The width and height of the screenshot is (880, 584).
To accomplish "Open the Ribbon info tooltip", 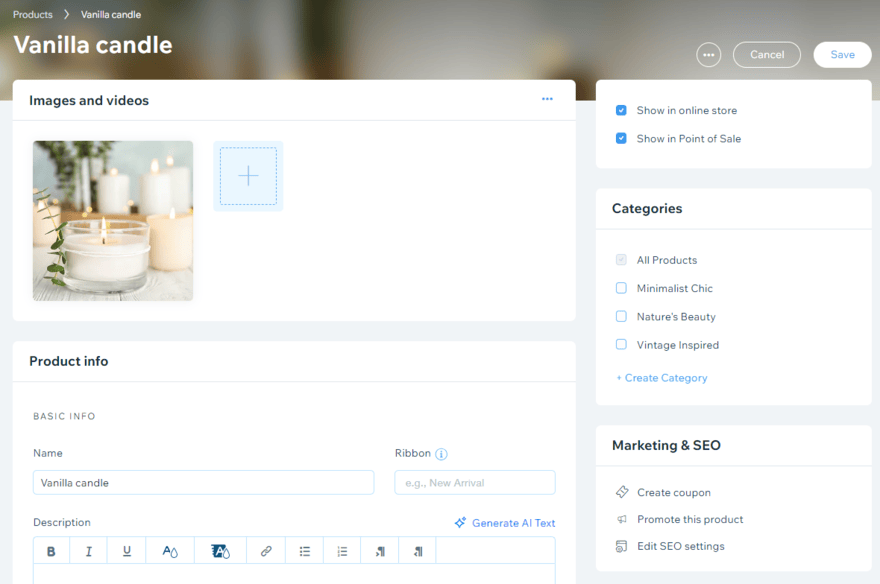I will pos(441,453).
